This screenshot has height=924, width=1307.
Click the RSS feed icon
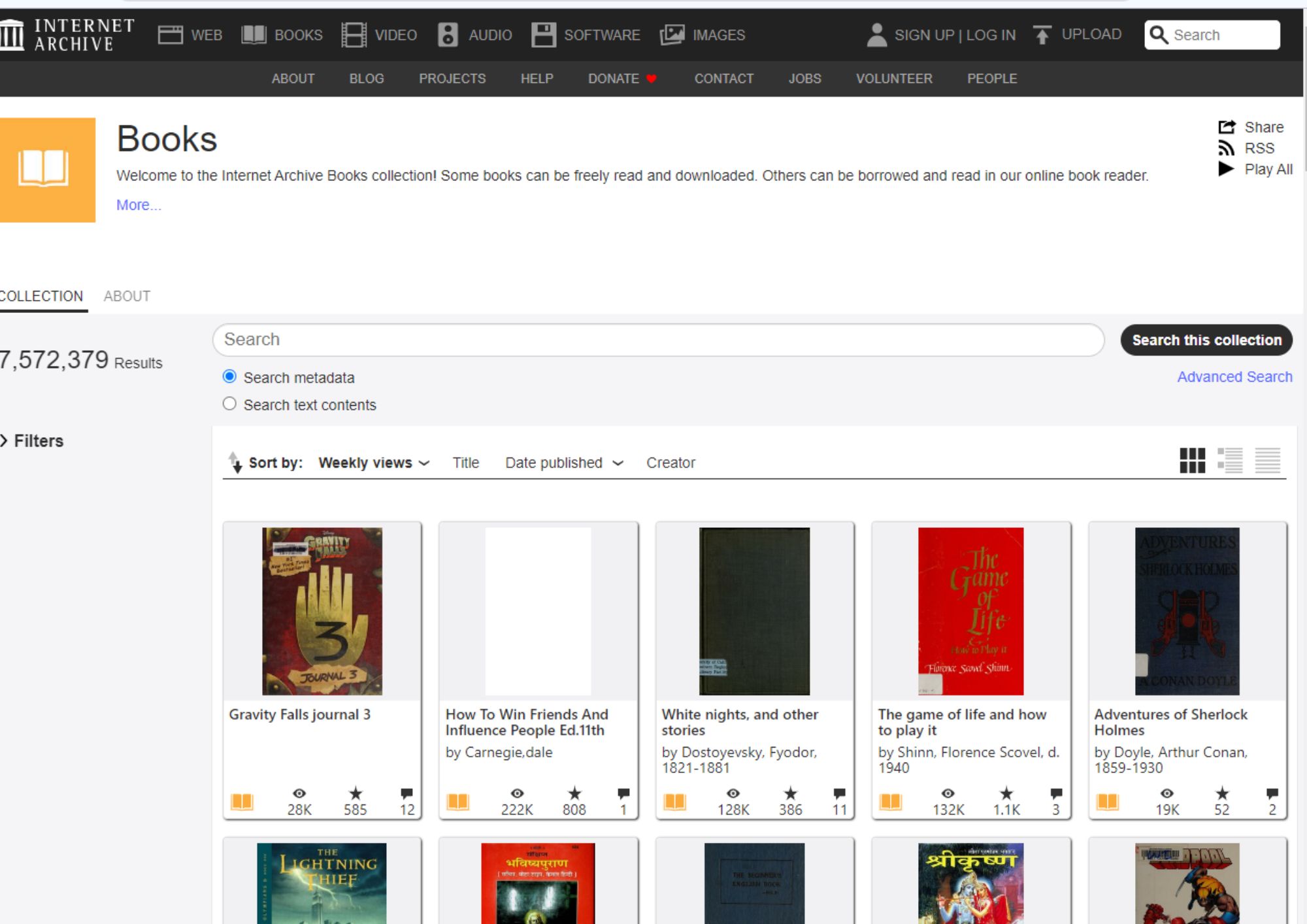(x=1227, y=148)
